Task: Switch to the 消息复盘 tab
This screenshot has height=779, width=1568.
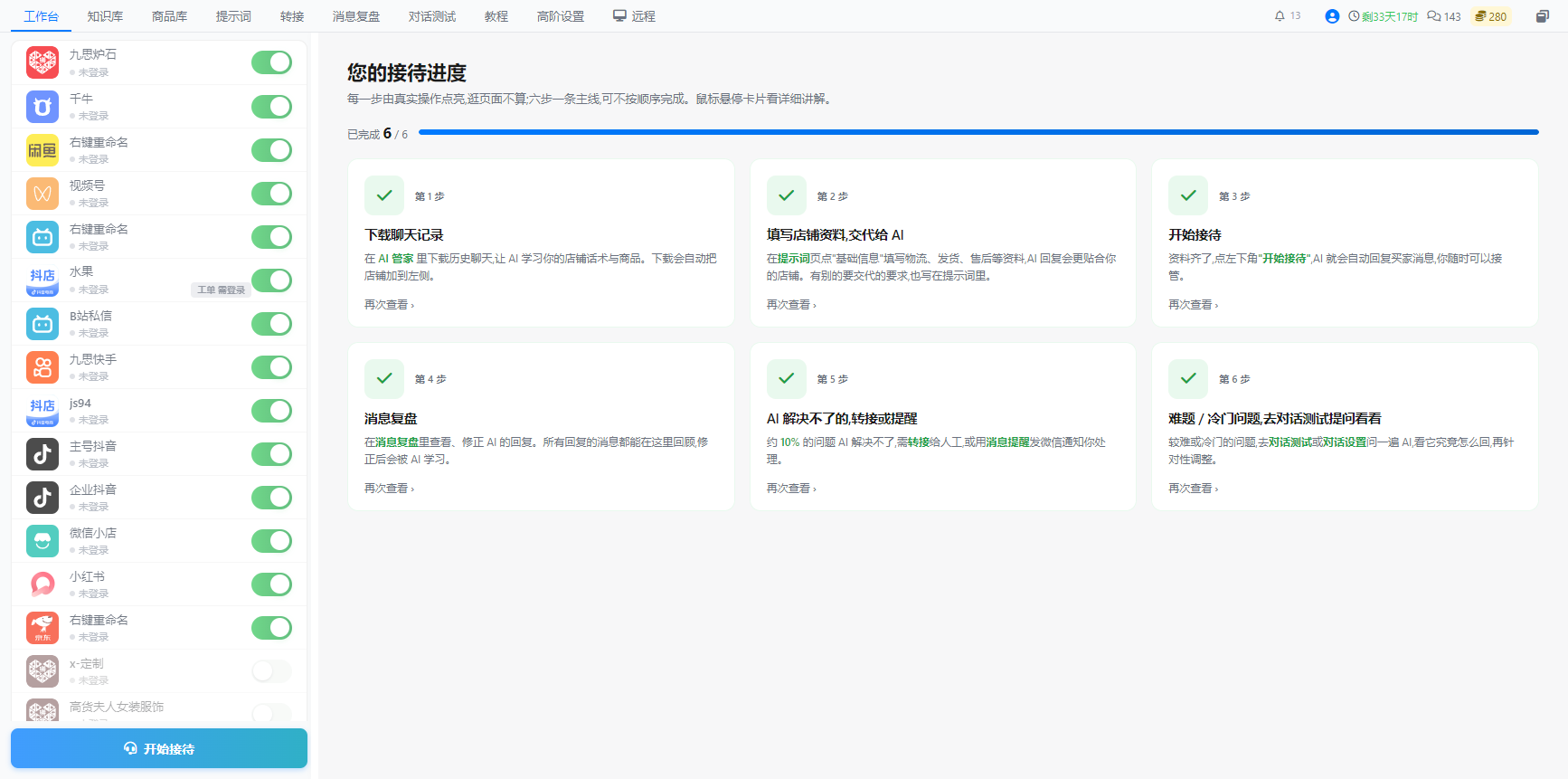Action: [x=356, y=16]
